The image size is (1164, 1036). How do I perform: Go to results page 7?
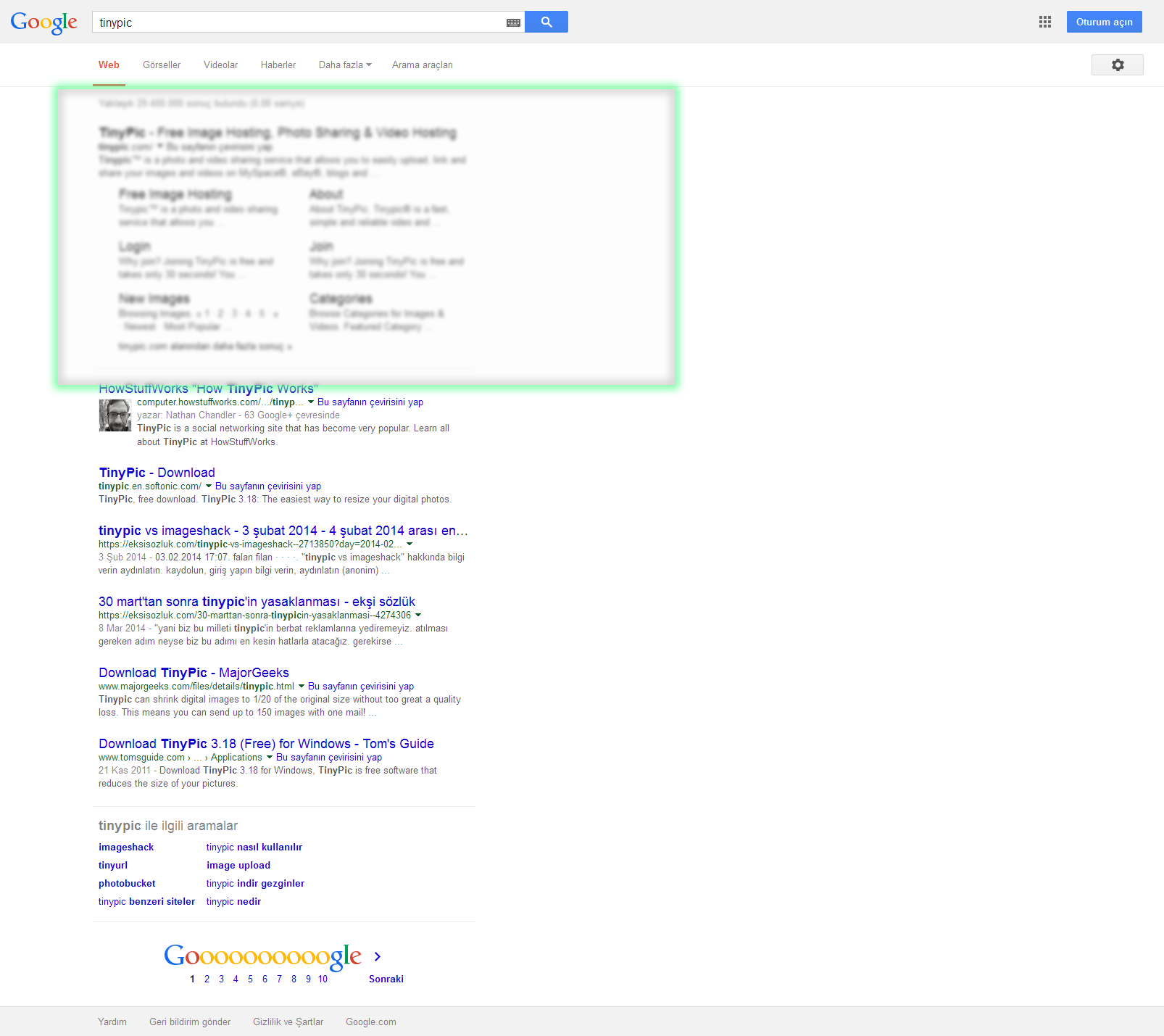279,979
